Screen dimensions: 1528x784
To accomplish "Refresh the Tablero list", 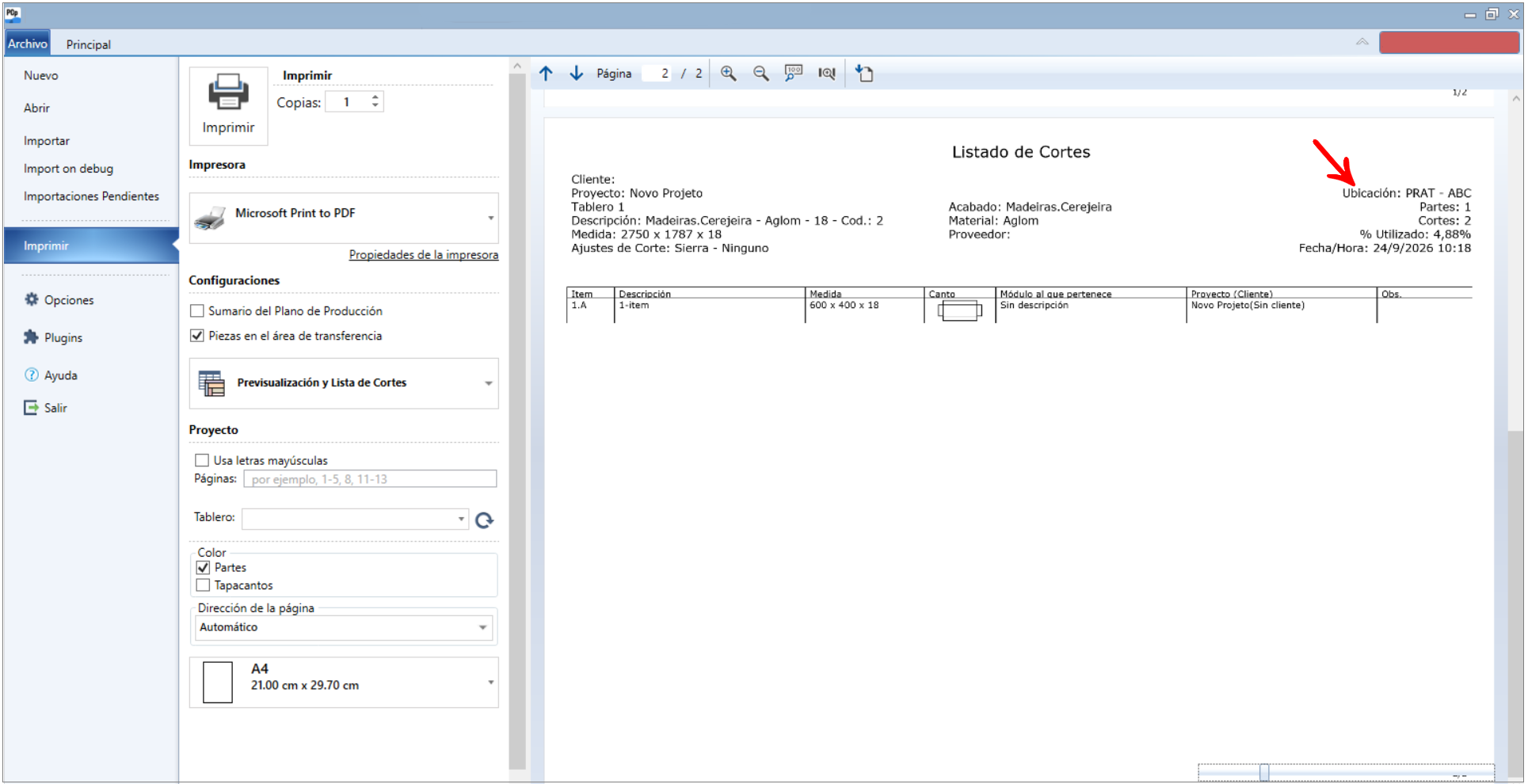I will (484, 520).
